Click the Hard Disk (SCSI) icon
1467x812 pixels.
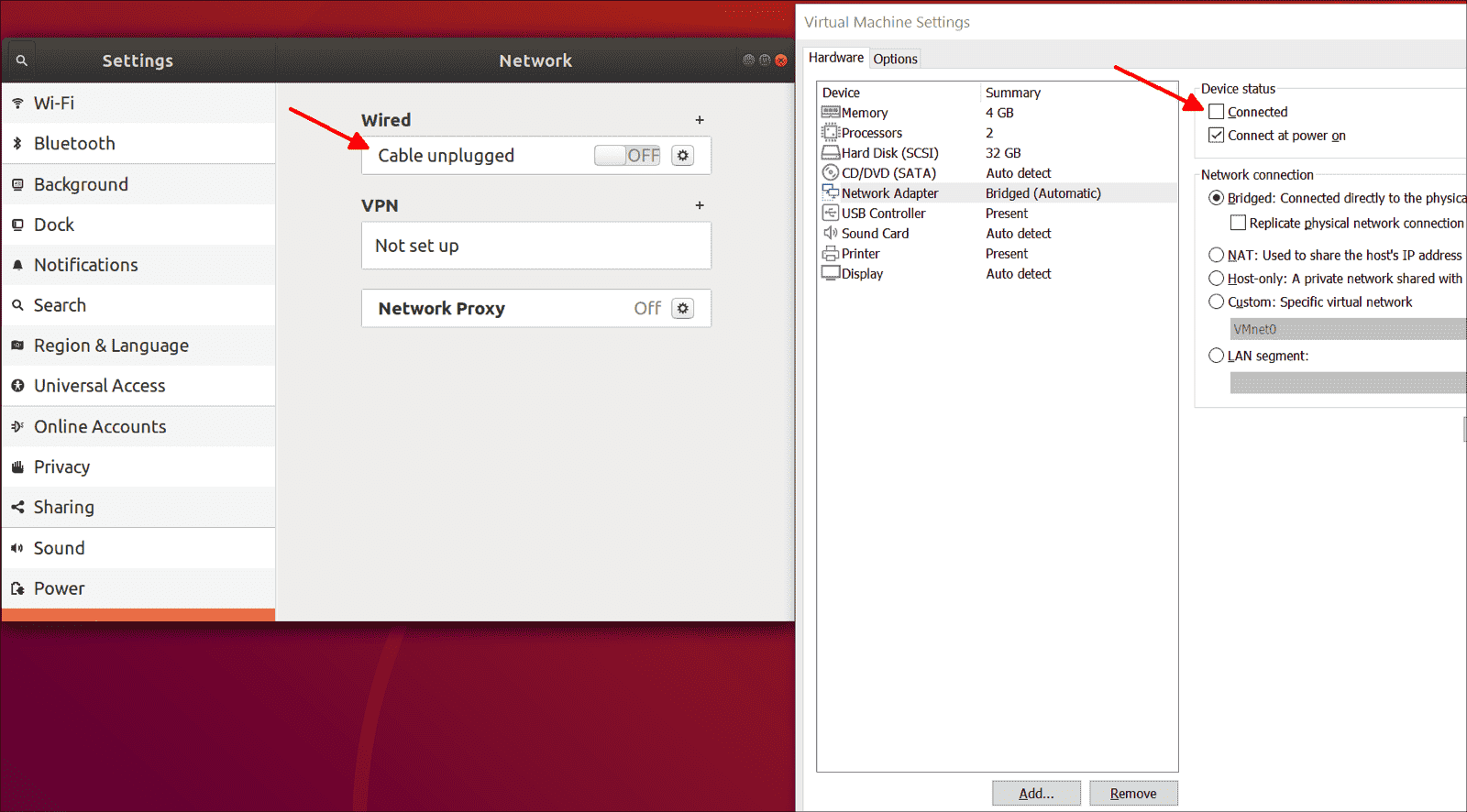831,153
